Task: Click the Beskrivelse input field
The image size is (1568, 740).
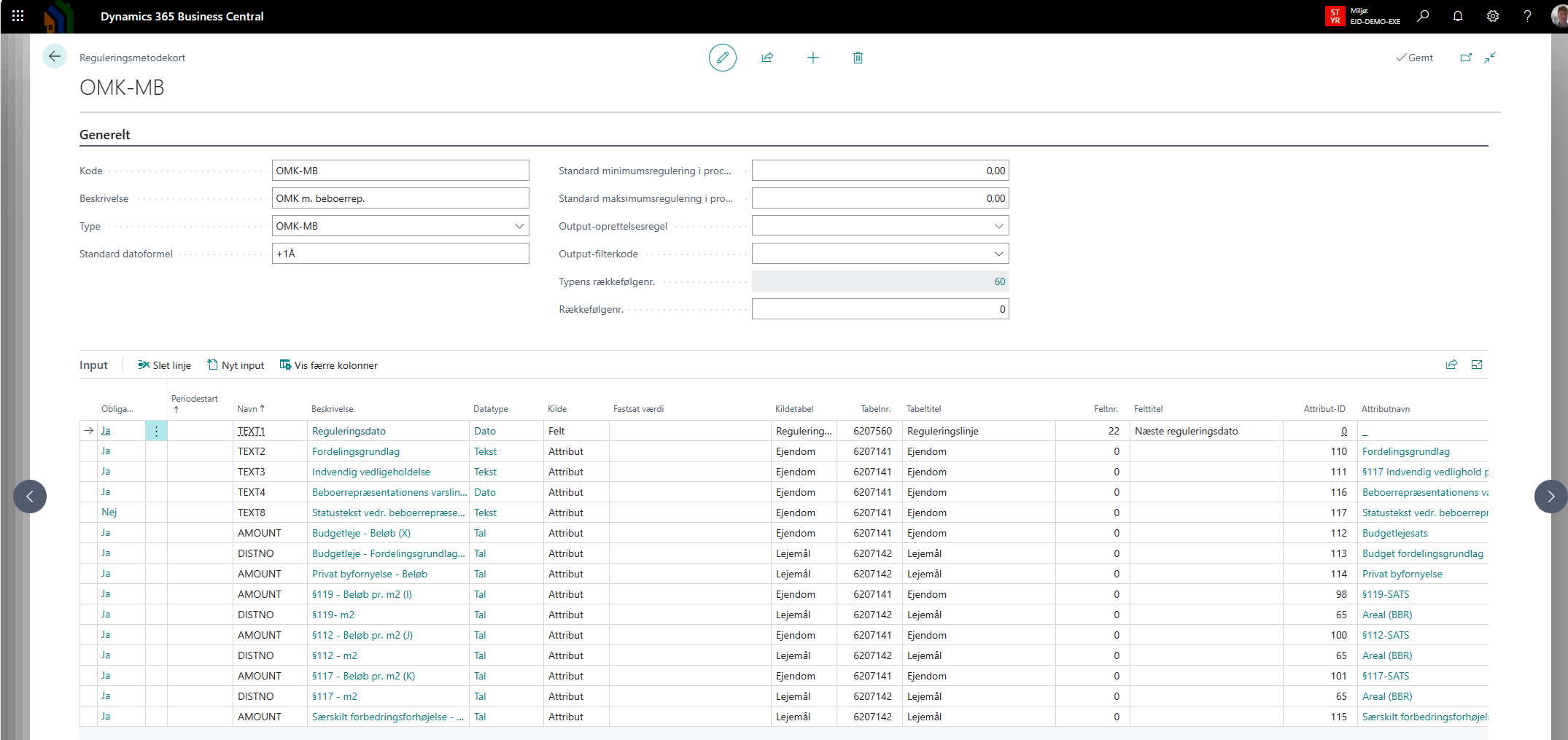Action: (x=400, y=198)
